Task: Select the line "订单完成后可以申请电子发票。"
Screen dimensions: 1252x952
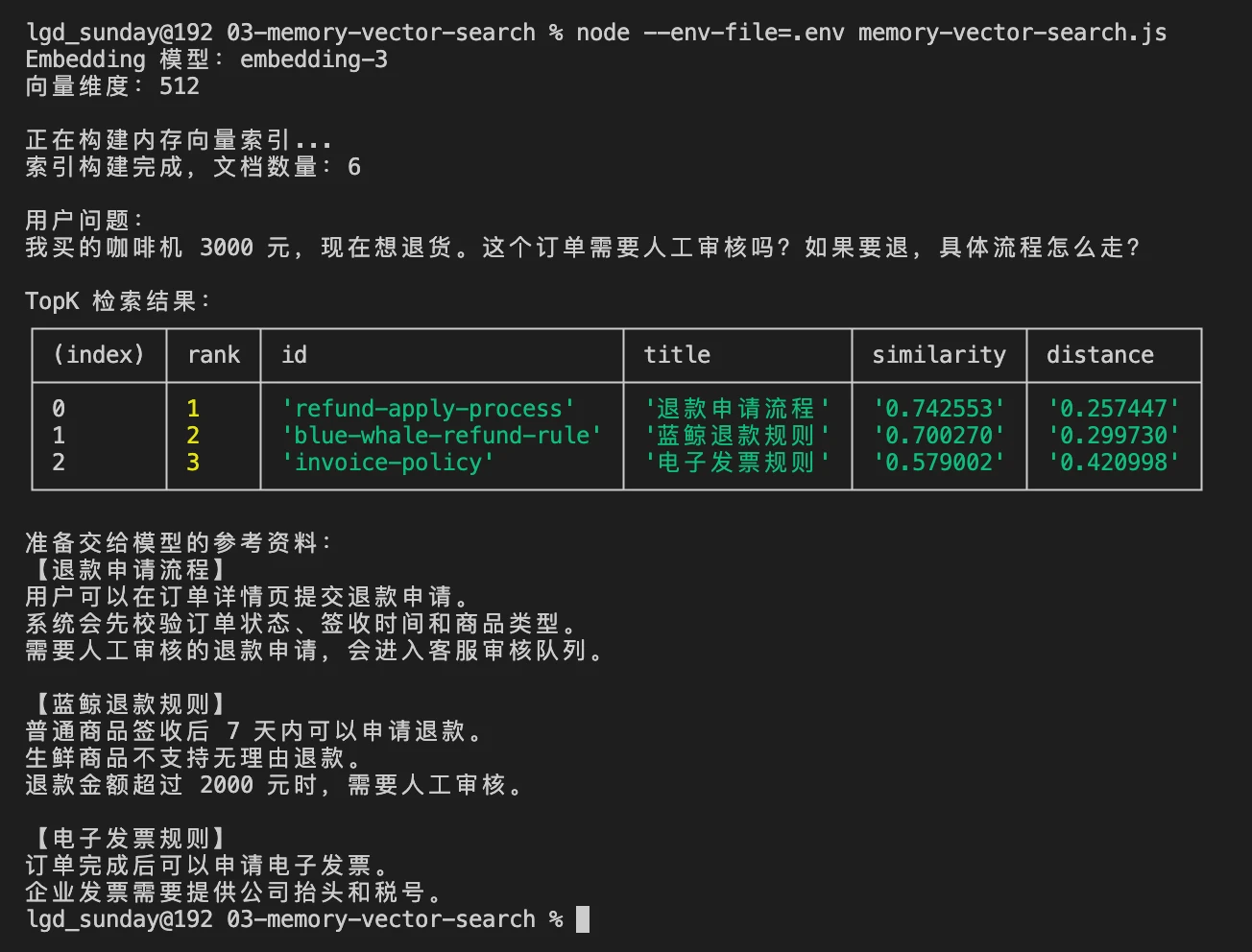Action: (x=206, y=866)
